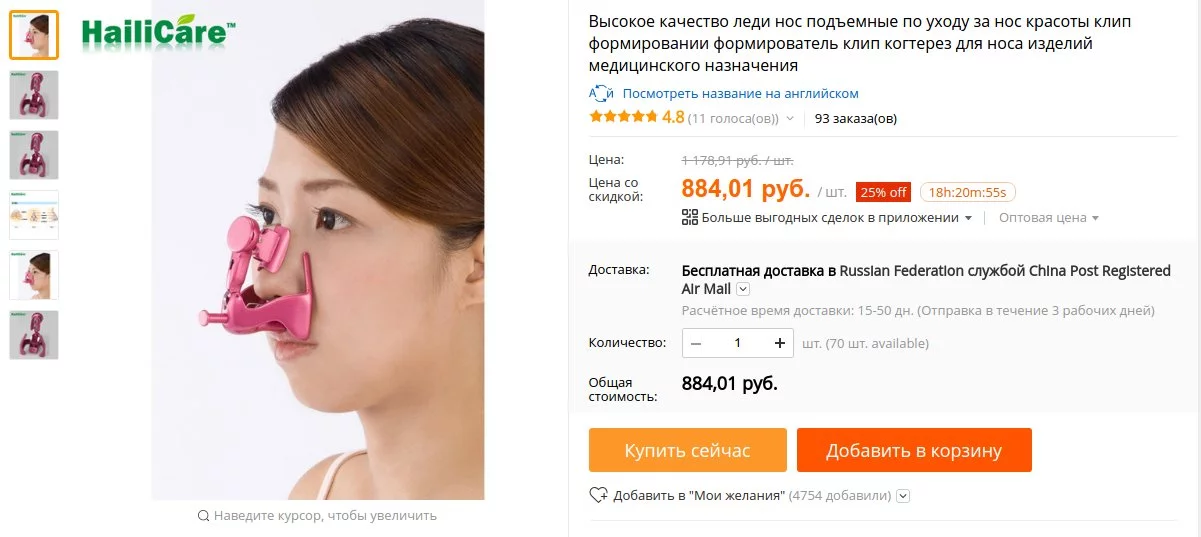1201x537 pixels.
Task: Select the first product thumbnail
Action: coord(34,35)
